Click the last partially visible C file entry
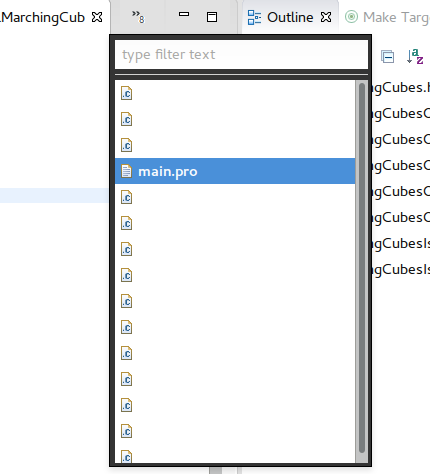Screen dimensions: 430x474 pyautogui.click(x=235, y=457)
